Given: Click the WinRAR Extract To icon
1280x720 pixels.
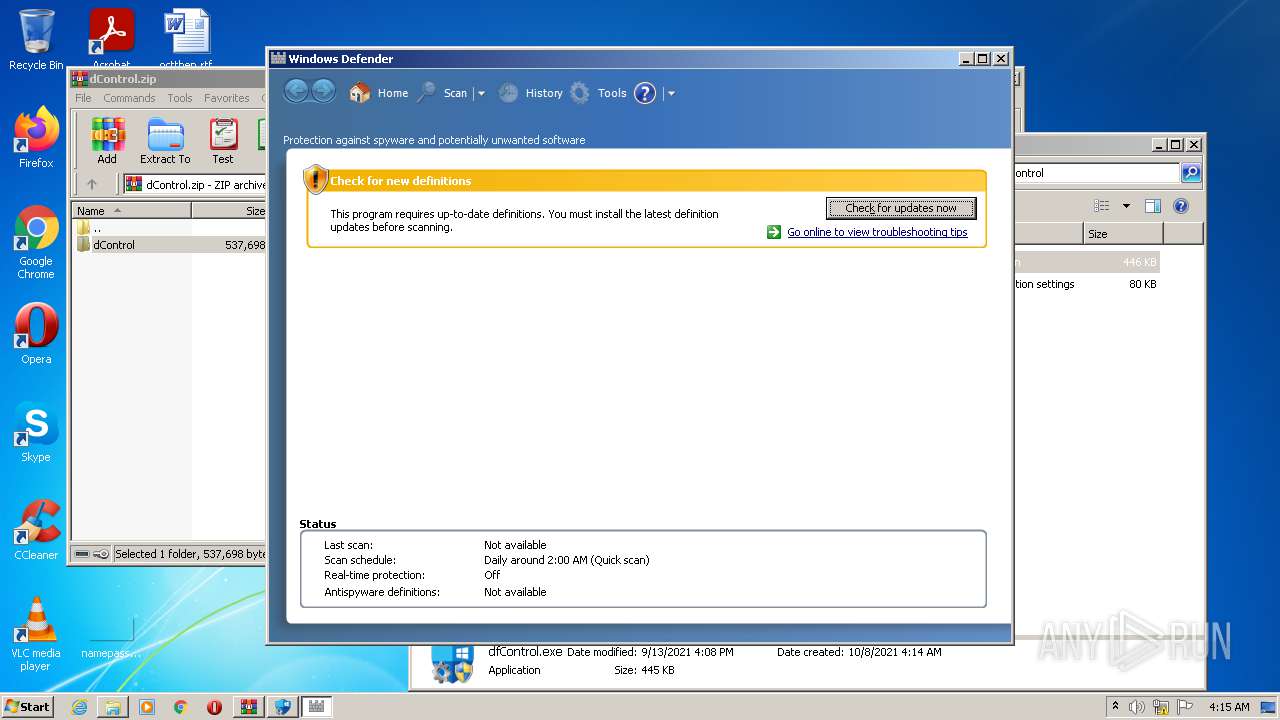Looking at the screenshot, I should click(x=165, y=141).
